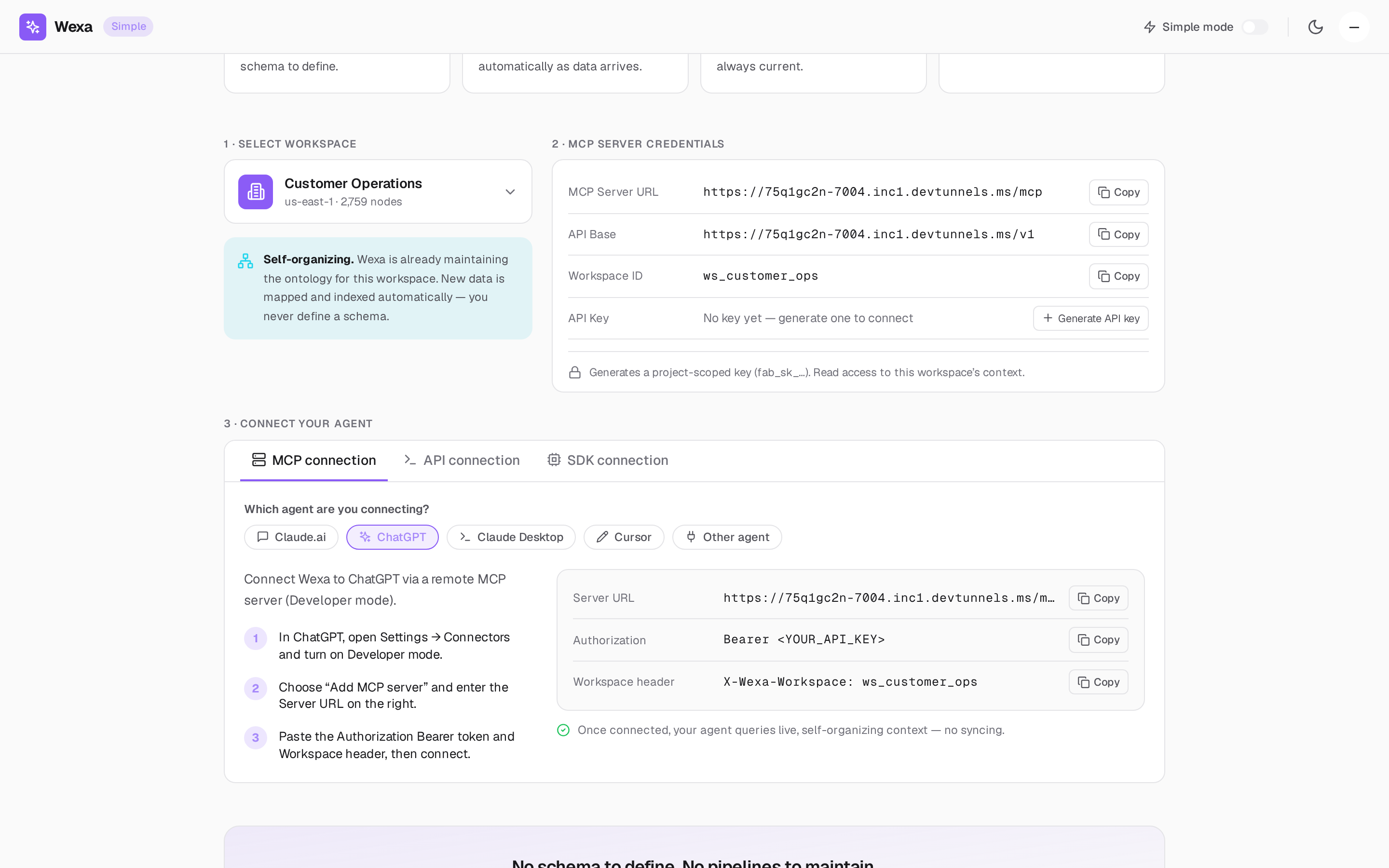Select the Claude Desktop agent chip
This screenshot has height=868, width=1389.
pyautogui.click(x=511, y=537)
